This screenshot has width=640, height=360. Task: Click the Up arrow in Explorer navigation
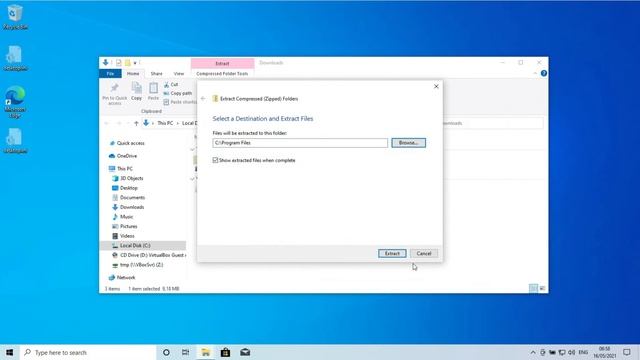click(136, 123)
